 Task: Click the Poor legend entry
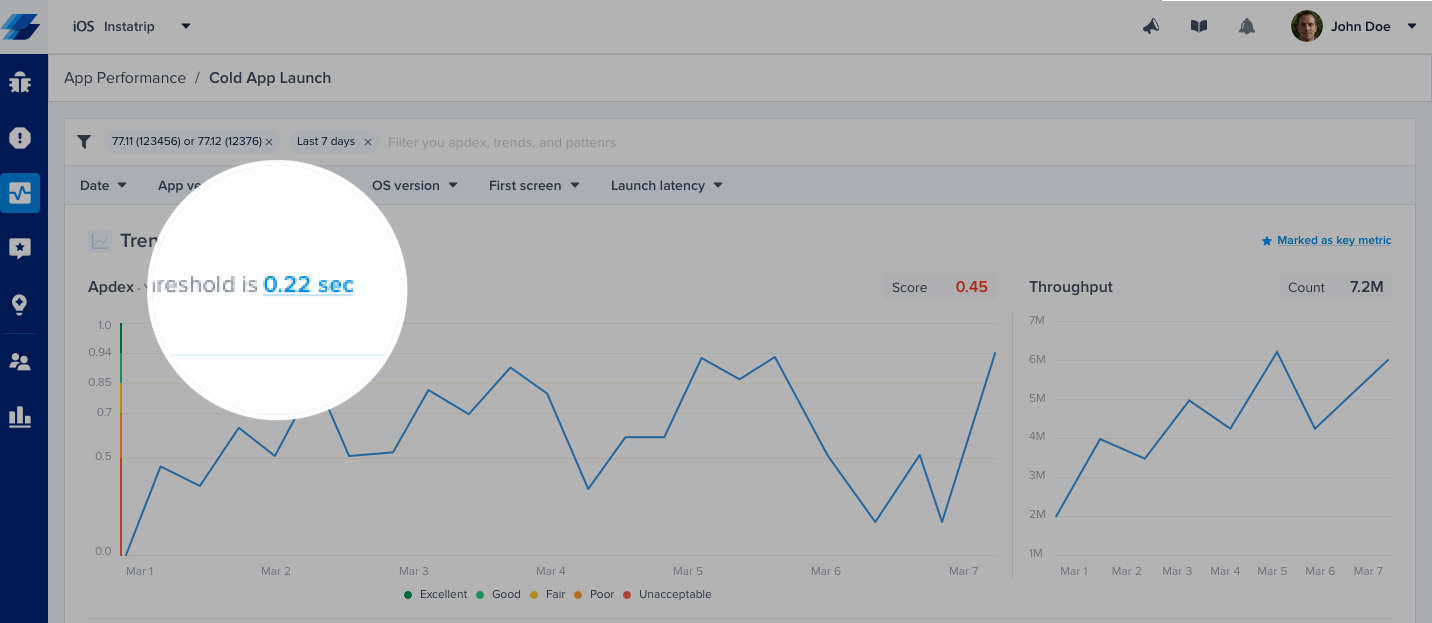coord(594,595)
